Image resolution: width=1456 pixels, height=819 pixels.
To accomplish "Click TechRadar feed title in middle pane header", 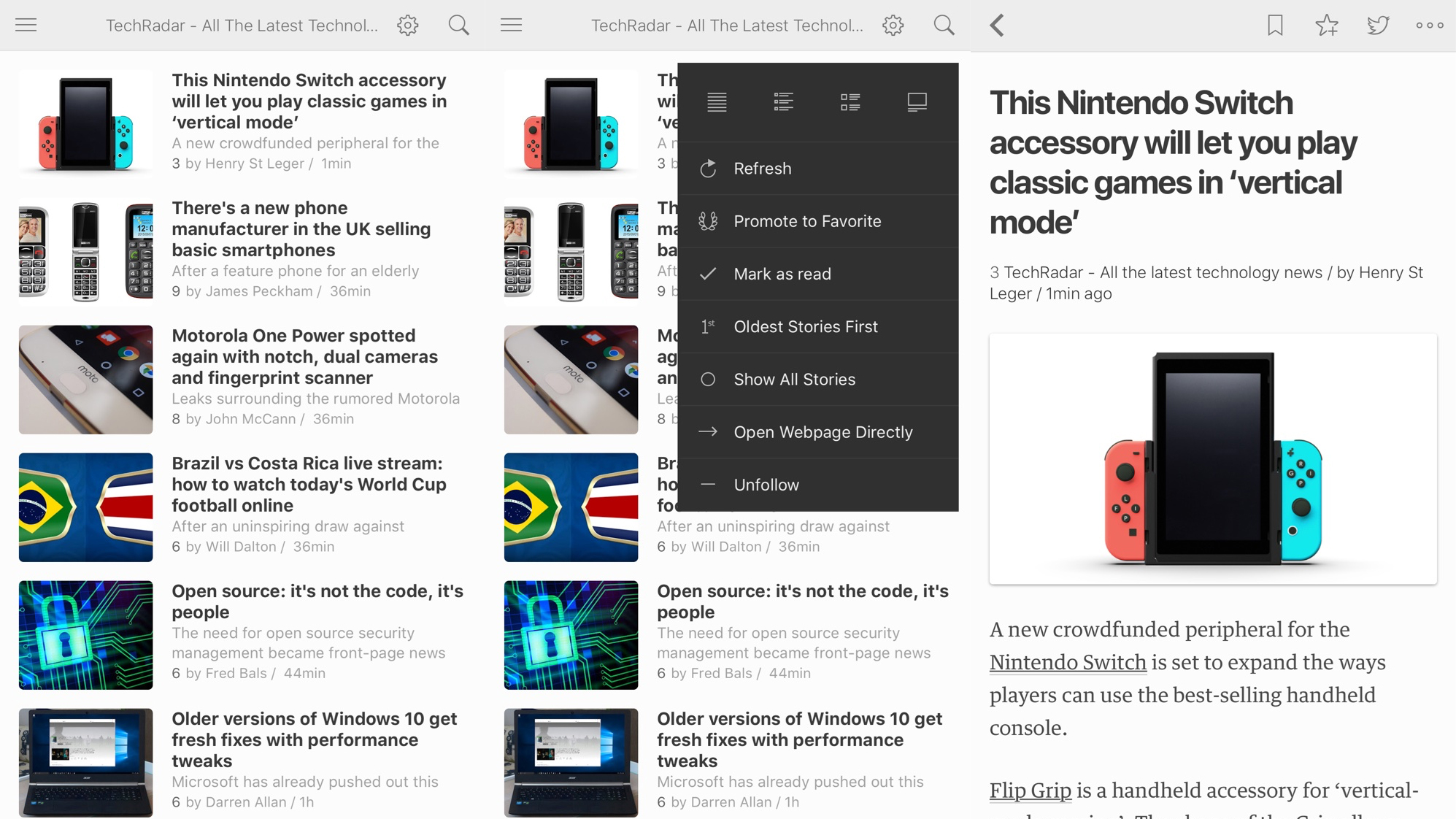I will click(x=727, y=26).
